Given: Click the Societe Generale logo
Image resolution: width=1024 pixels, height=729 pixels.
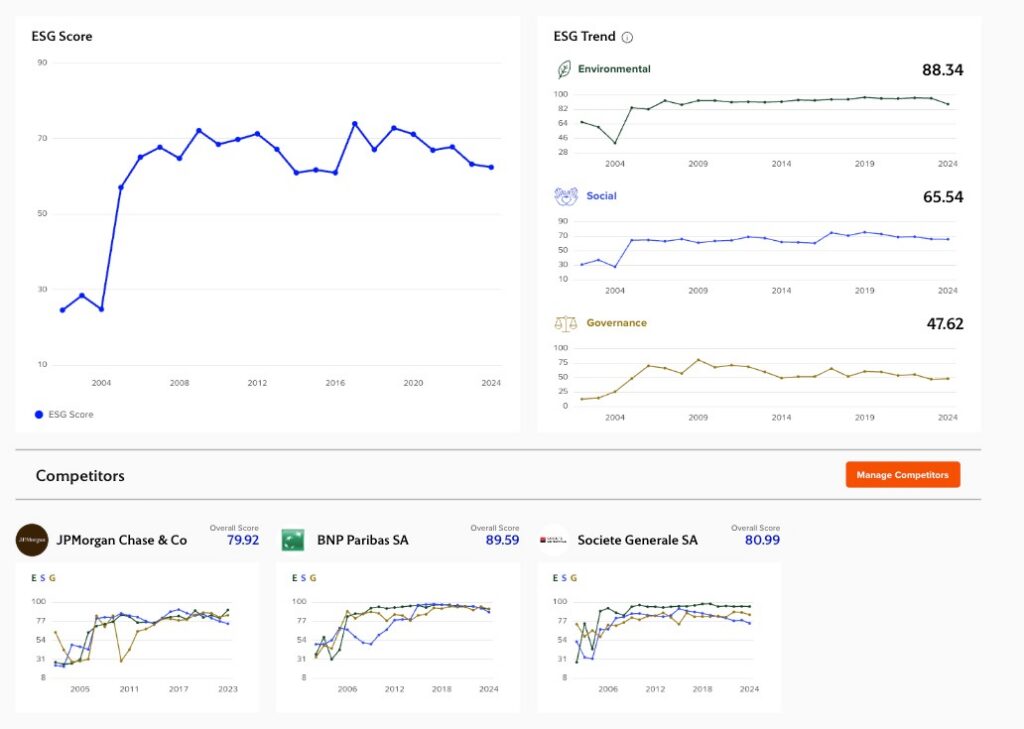Looking at the screenshot, I should tap(554, 540).
